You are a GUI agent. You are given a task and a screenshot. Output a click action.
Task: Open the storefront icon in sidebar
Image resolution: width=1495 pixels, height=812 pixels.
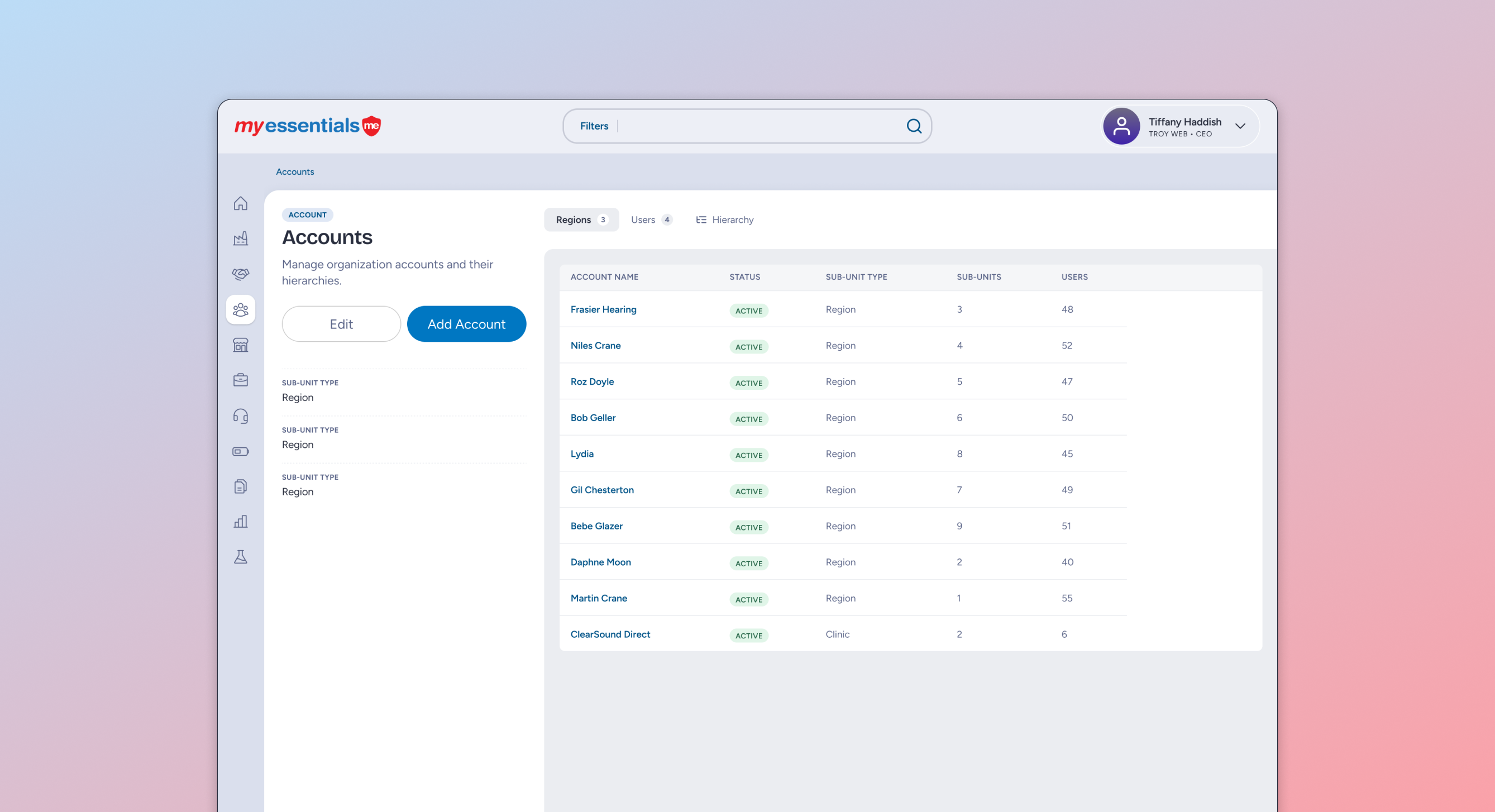240,345
